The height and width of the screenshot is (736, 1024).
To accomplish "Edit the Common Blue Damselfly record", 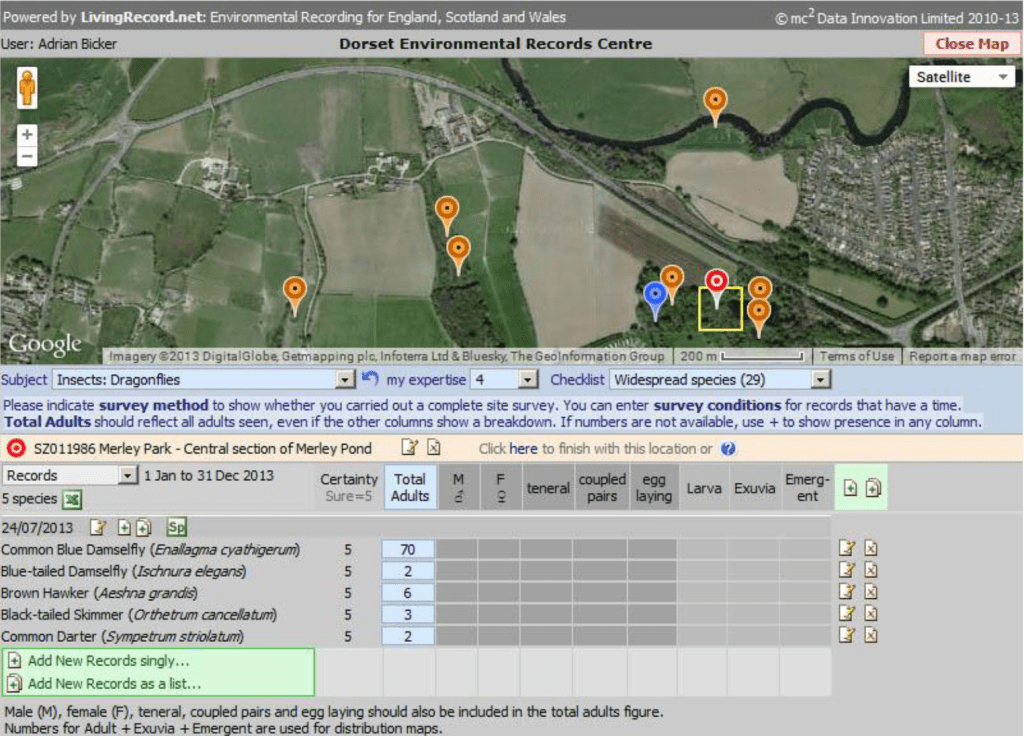I will (x=847, y=549).
